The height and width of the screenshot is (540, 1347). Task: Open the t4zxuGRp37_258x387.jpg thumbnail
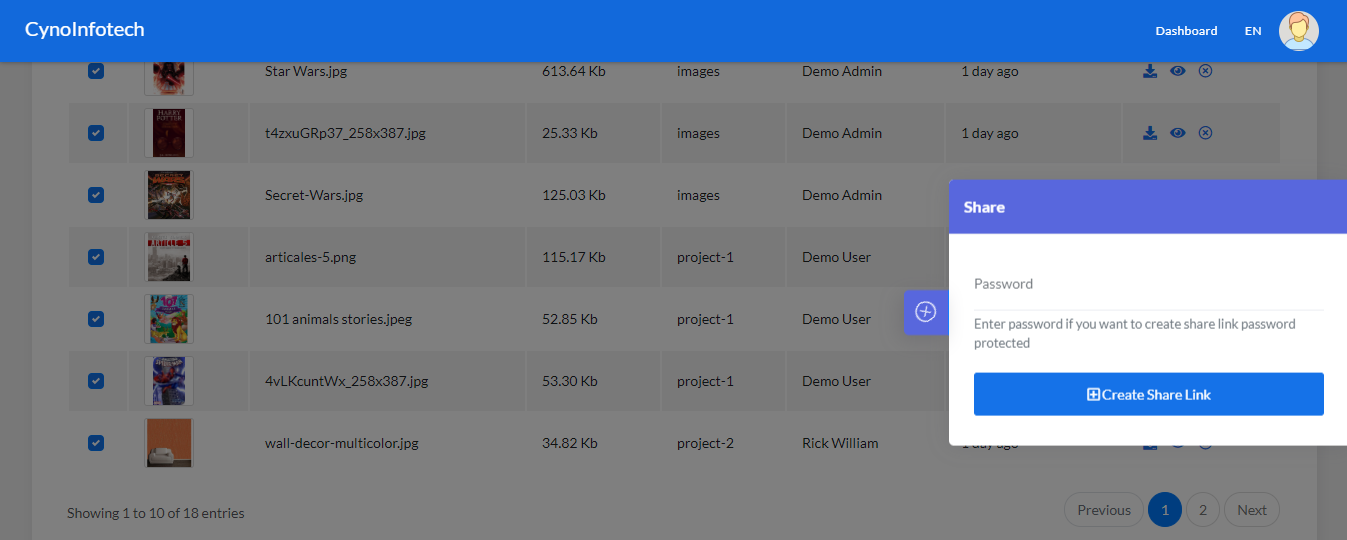pyautogui.click(x=169, y=133)
